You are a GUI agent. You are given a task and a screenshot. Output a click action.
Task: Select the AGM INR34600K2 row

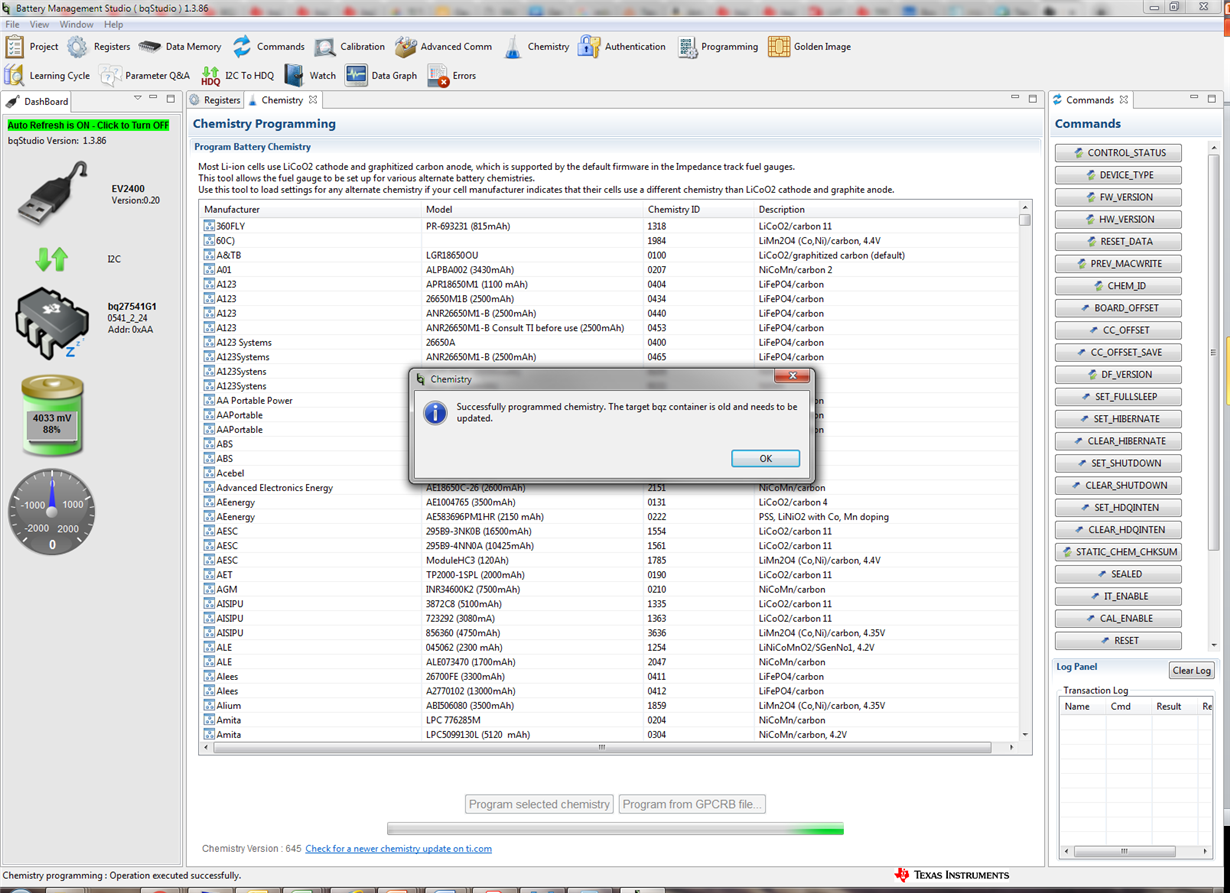pyautogui.click(x=609, y=589)
